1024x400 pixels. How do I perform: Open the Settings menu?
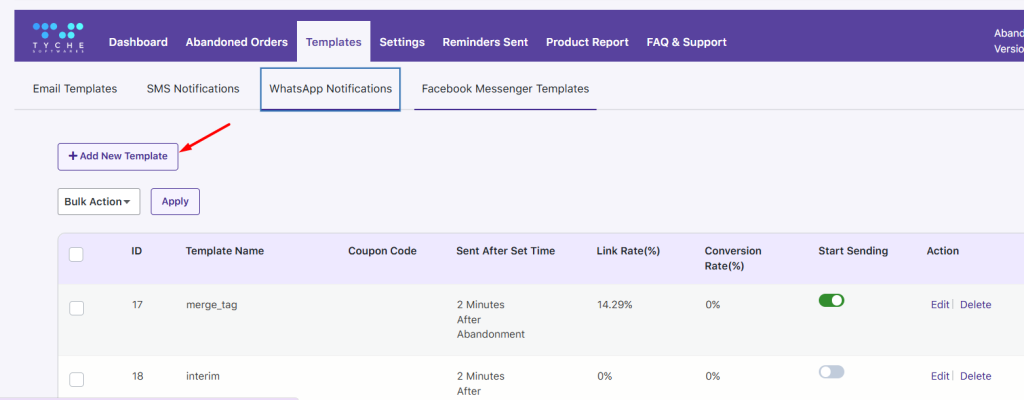(x=402, y=42)
